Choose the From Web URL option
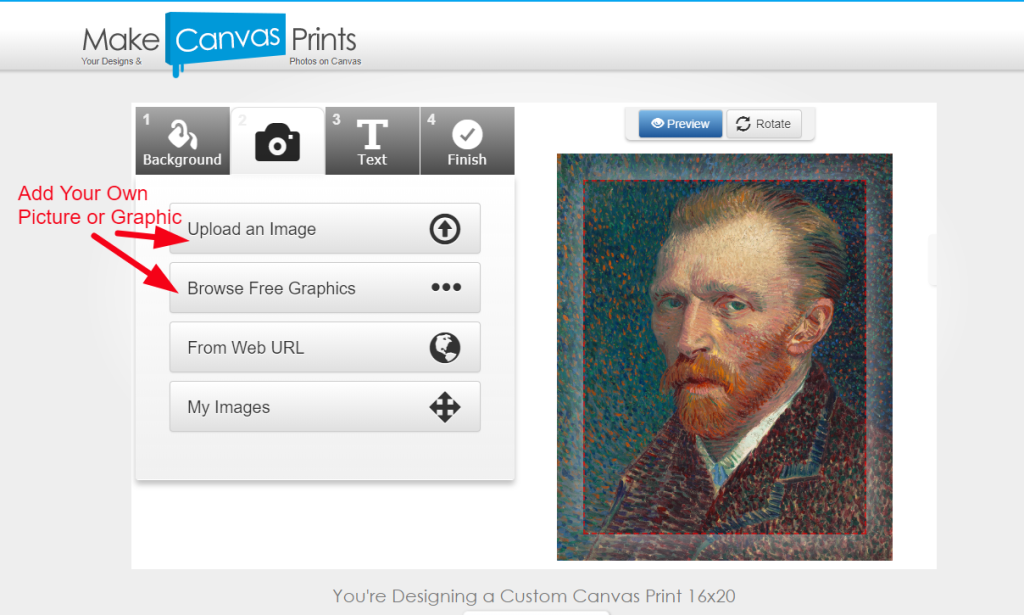This screenshot has width=1024, height=615. click(246, 348)
